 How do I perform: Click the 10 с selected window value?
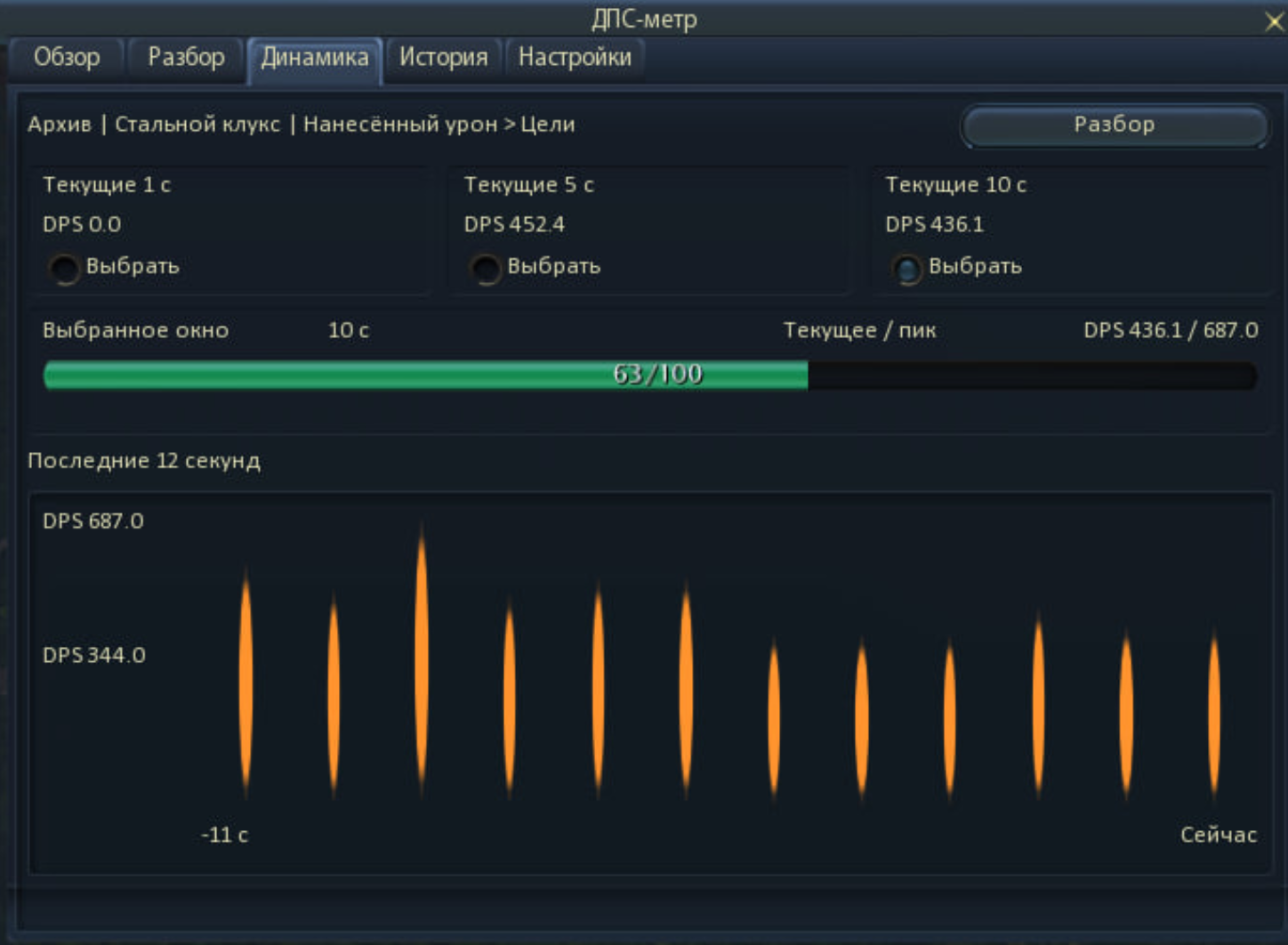[349, 331]
